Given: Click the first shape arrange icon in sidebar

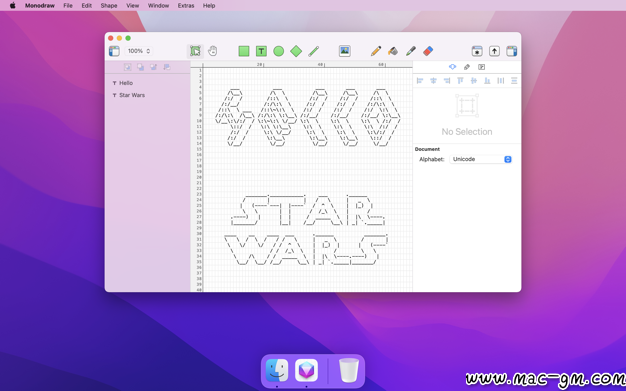Looking at the screenshot, I should 127,67.
